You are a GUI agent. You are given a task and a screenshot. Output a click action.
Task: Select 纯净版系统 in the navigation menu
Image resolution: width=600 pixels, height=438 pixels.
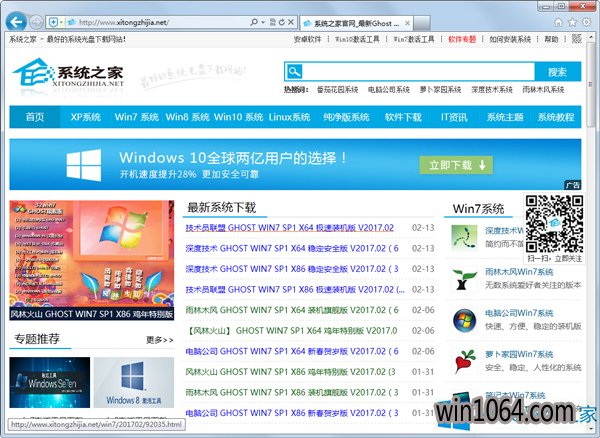coord(346,117)
